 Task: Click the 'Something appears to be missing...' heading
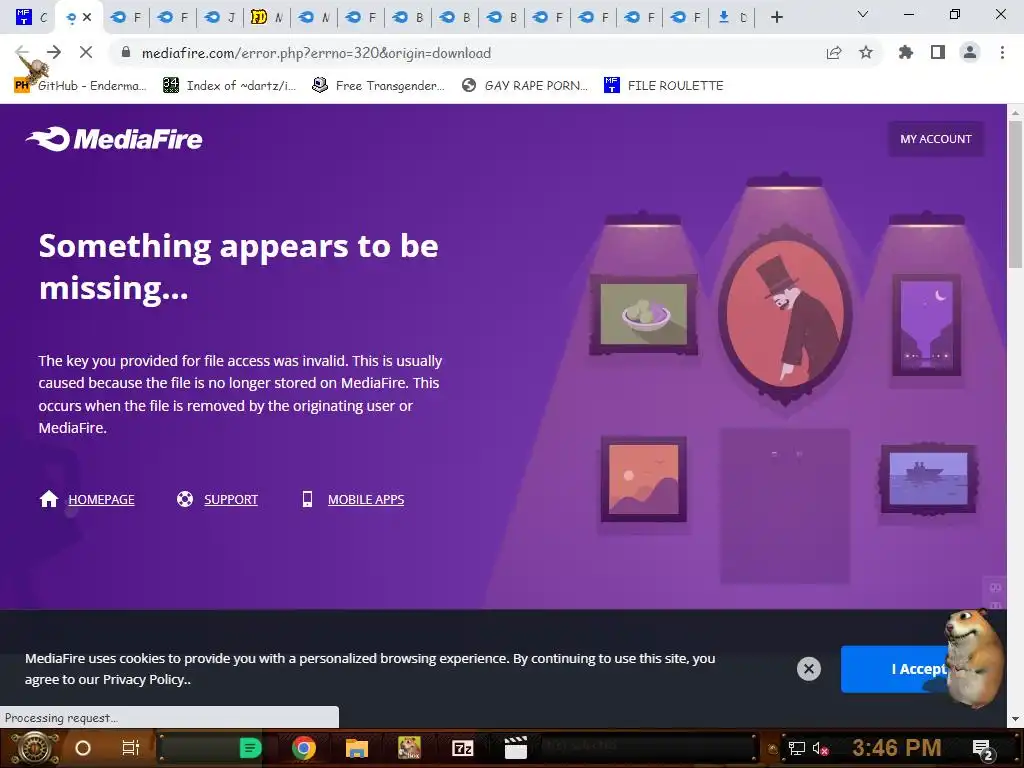point(238,266)
